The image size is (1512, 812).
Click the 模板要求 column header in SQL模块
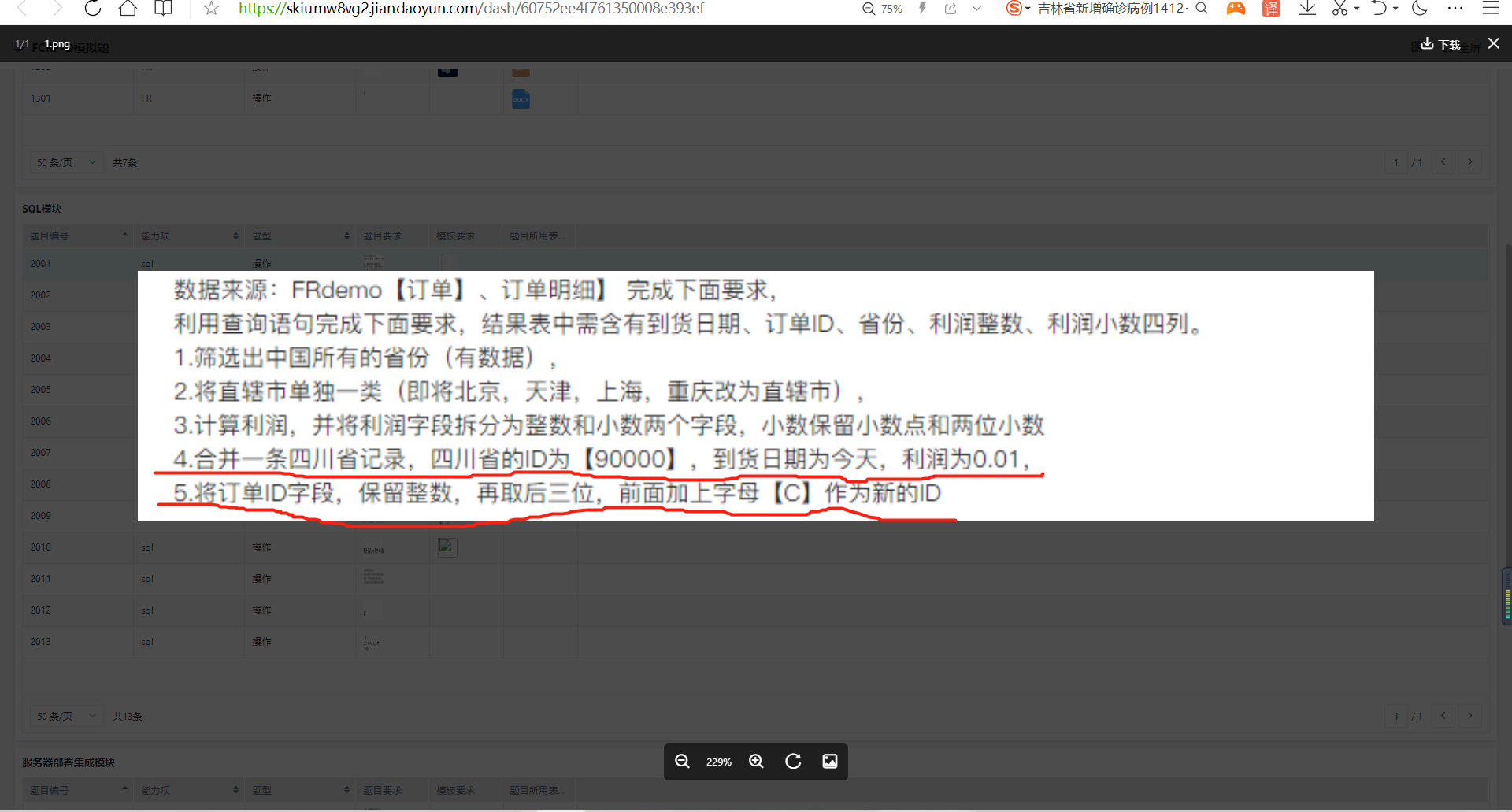point(456,235)
